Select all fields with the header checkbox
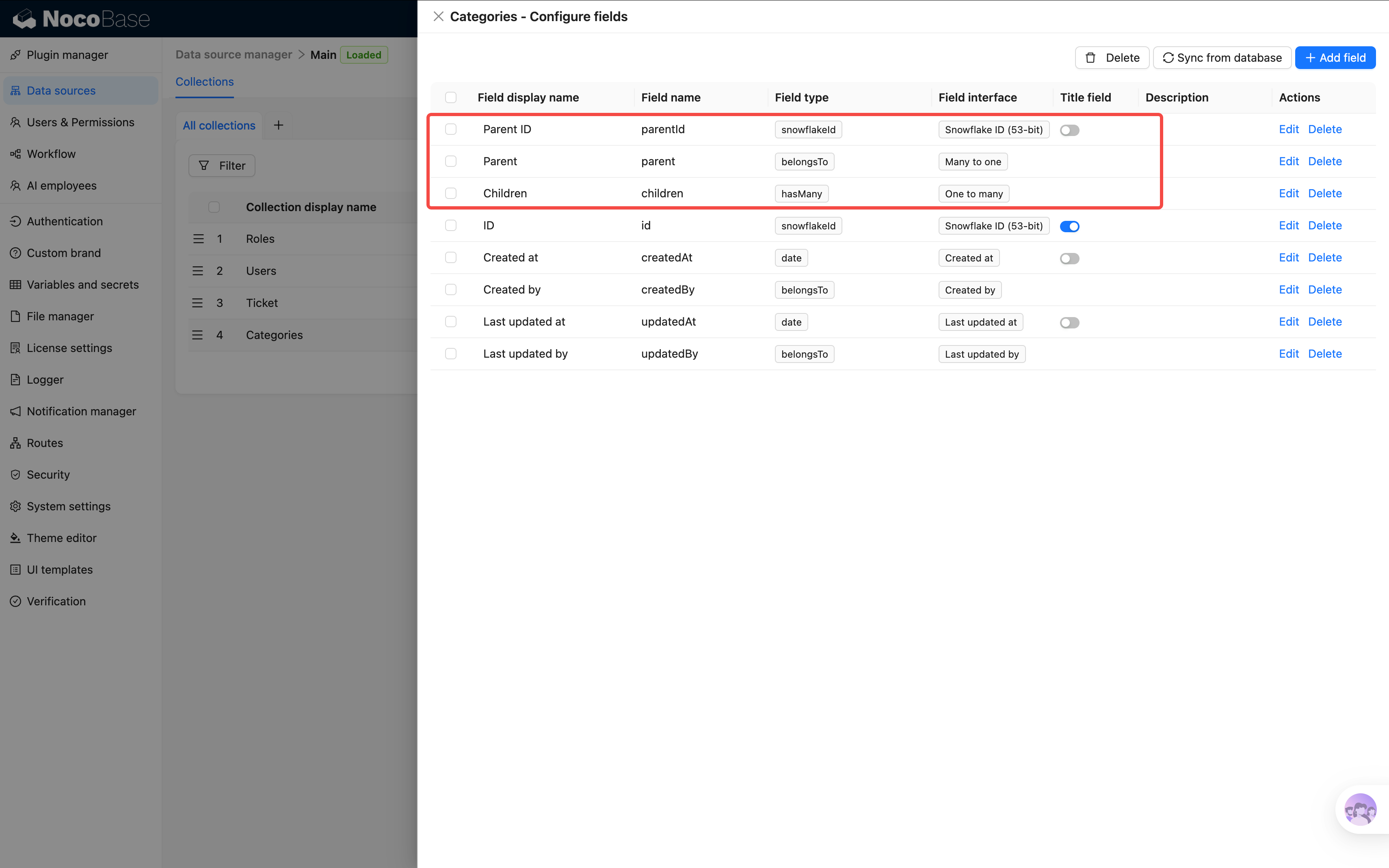1389x868 pixels. click(451, 97)
